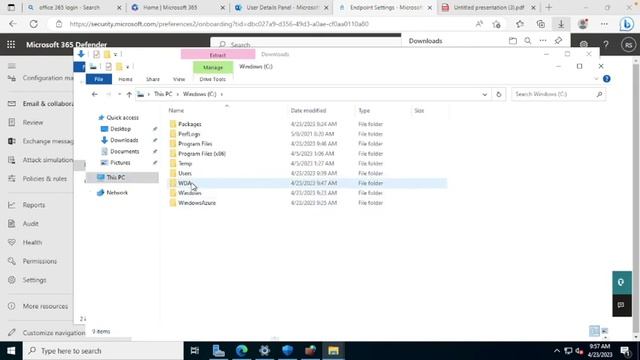Select the green Manage contextual tab
The height and width of the screenshot is (360, 640).
(213, 67)
